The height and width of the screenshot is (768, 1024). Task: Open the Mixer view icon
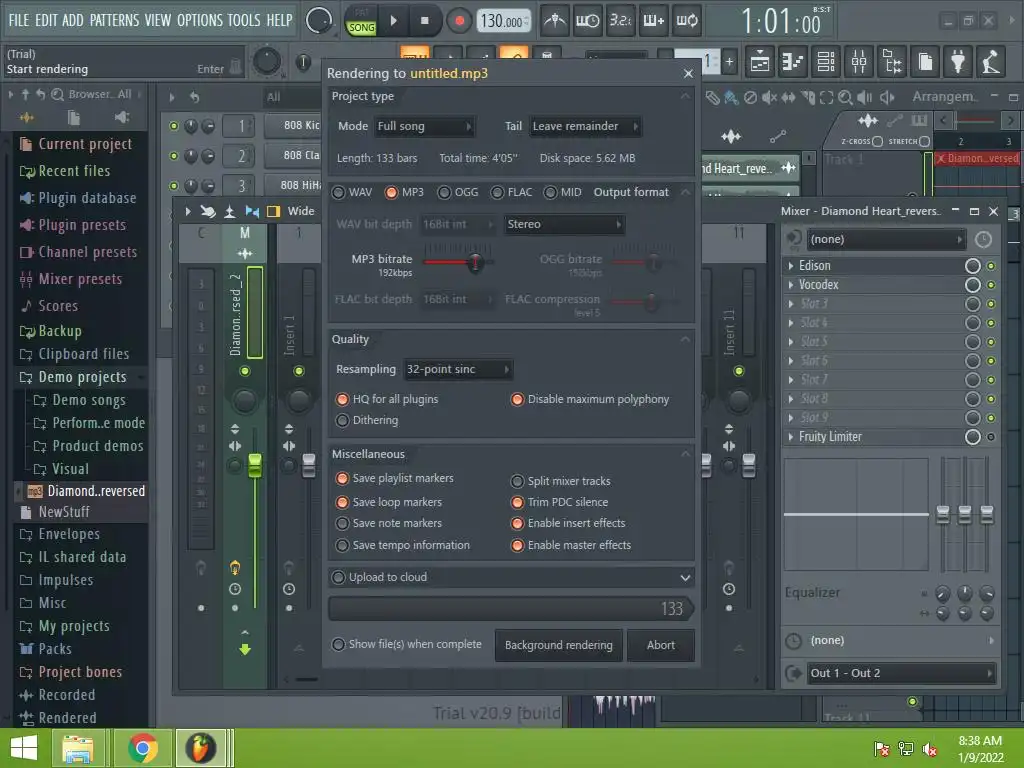click(859, 61)
